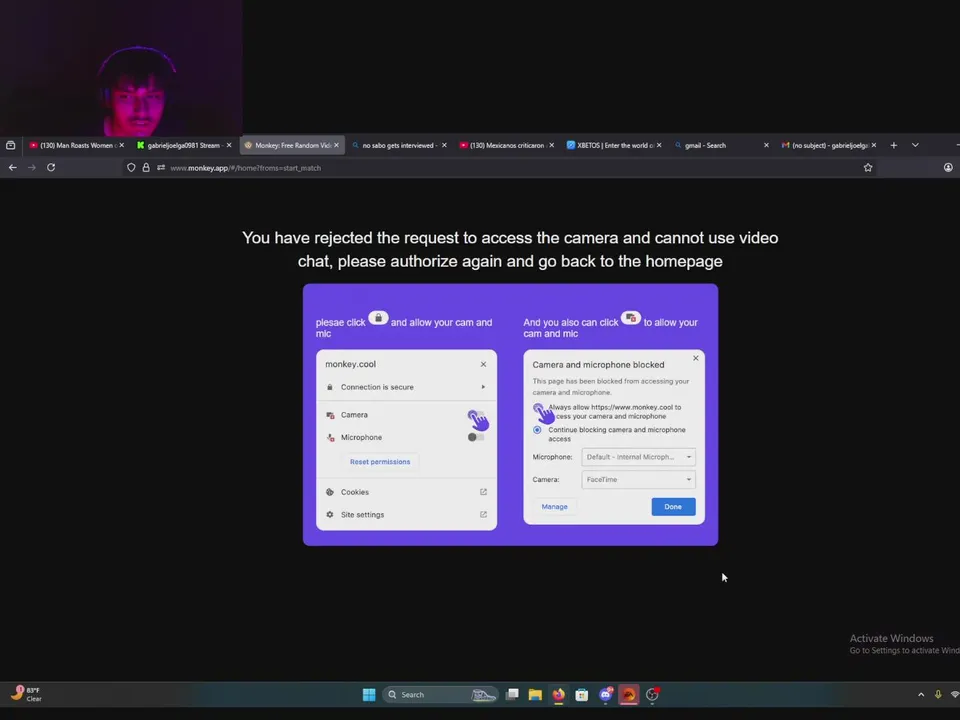Viewport: 960px width, 720px height.
Task: Open the site permissions icon in address bar
Action: pos(161,168)
